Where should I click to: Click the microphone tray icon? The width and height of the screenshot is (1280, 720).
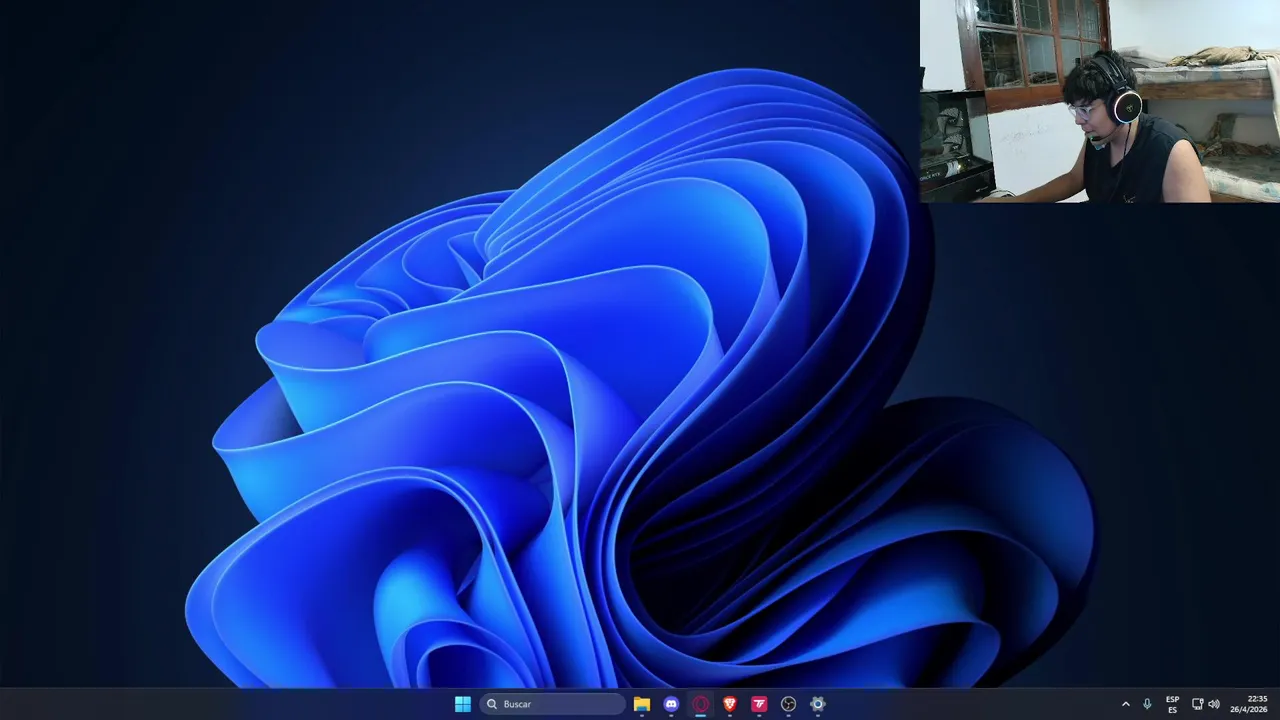tap(1147, 704)
